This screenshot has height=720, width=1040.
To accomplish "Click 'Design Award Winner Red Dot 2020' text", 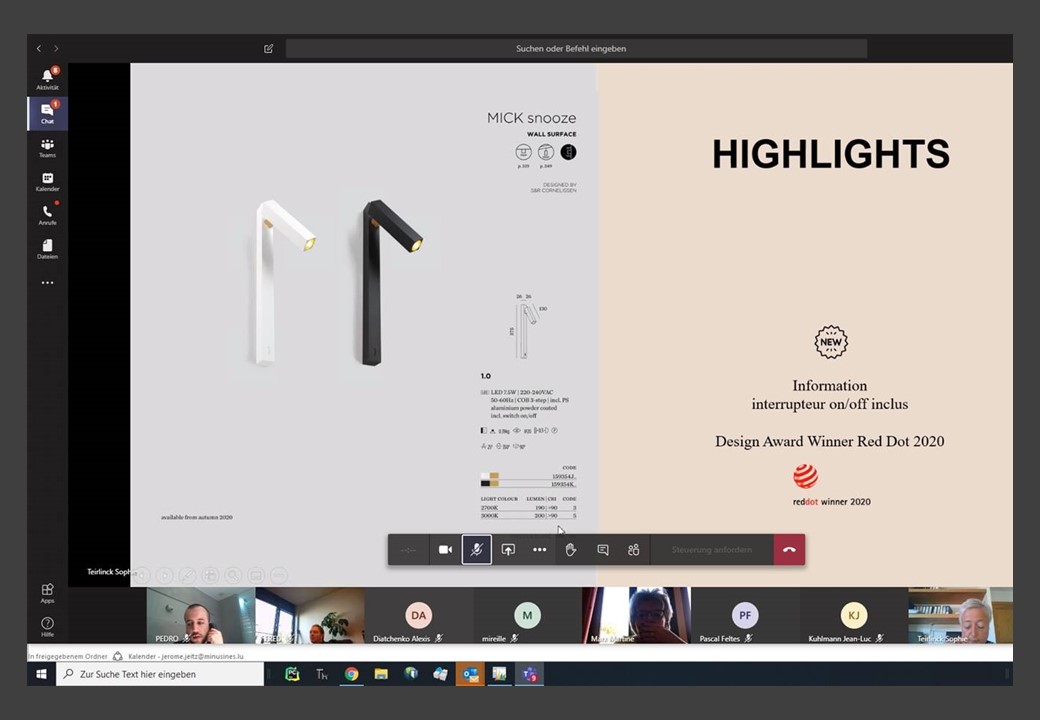I will click(829, 442).
